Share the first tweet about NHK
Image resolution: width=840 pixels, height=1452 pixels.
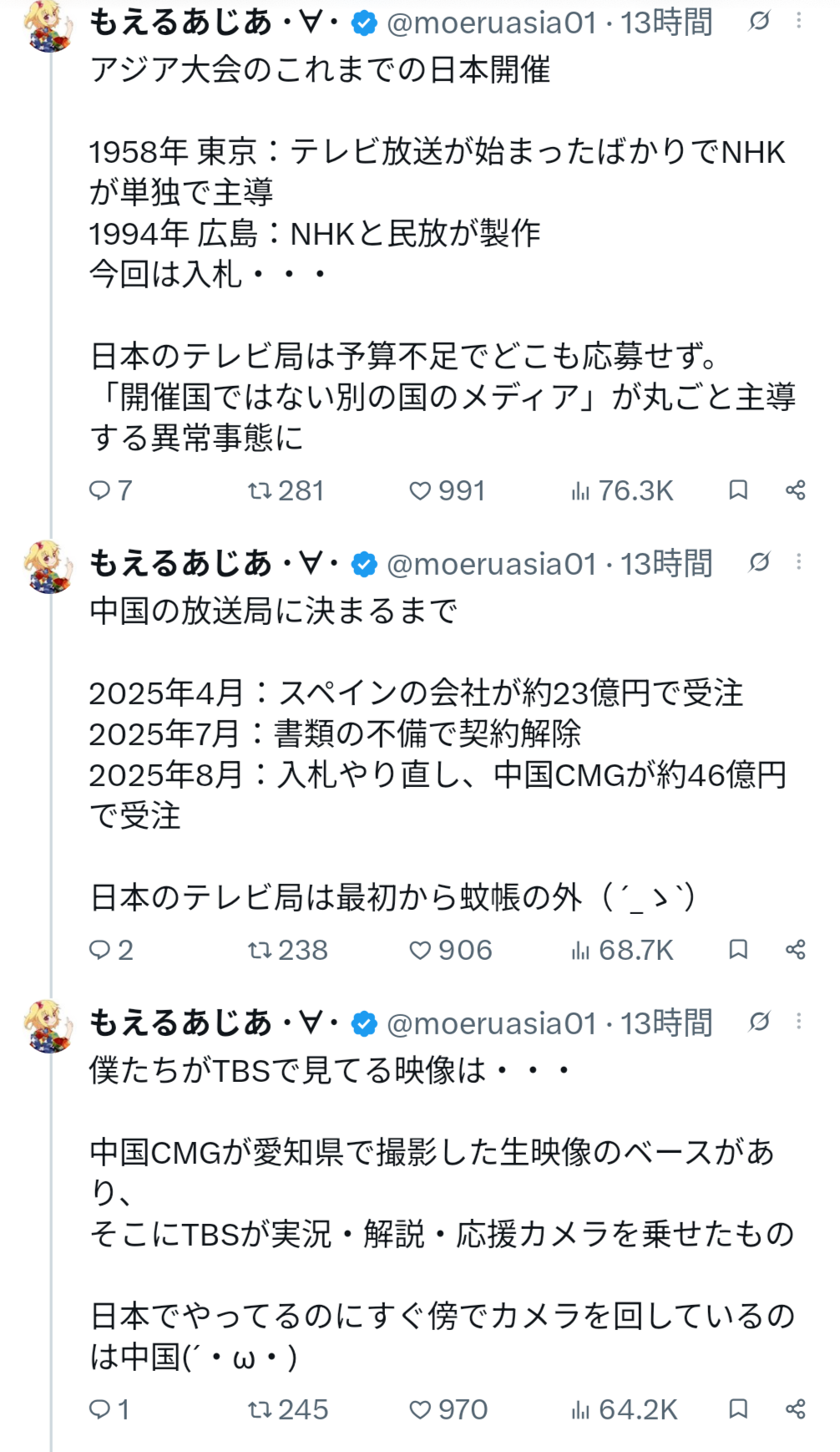[x=796, y=490]
